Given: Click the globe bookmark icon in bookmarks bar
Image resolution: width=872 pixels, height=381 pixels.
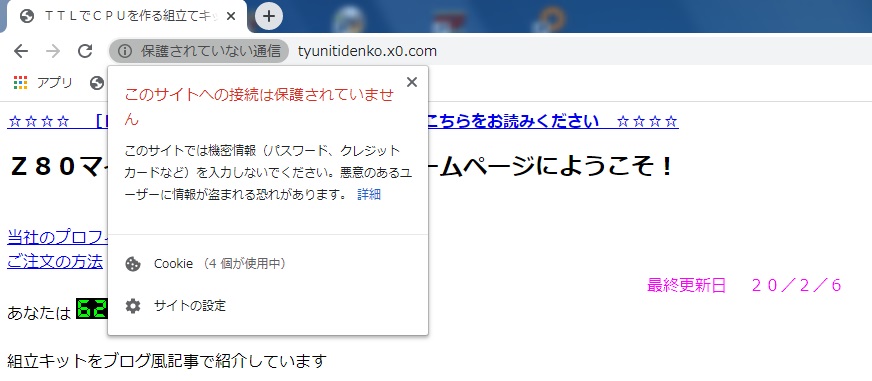Looking at the screenshot, I should point(97,83).
